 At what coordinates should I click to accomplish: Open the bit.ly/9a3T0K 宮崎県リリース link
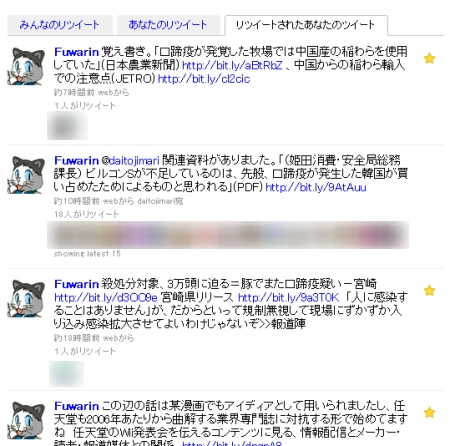tap(288, 297)
